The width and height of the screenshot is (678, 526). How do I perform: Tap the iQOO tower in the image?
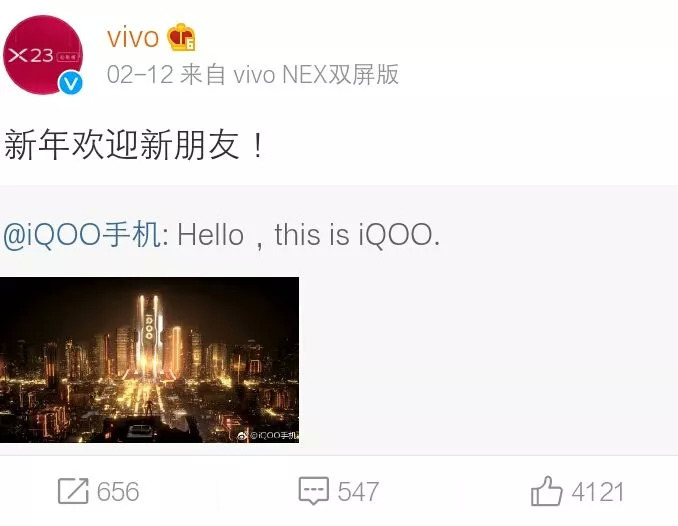click(149, 335)
